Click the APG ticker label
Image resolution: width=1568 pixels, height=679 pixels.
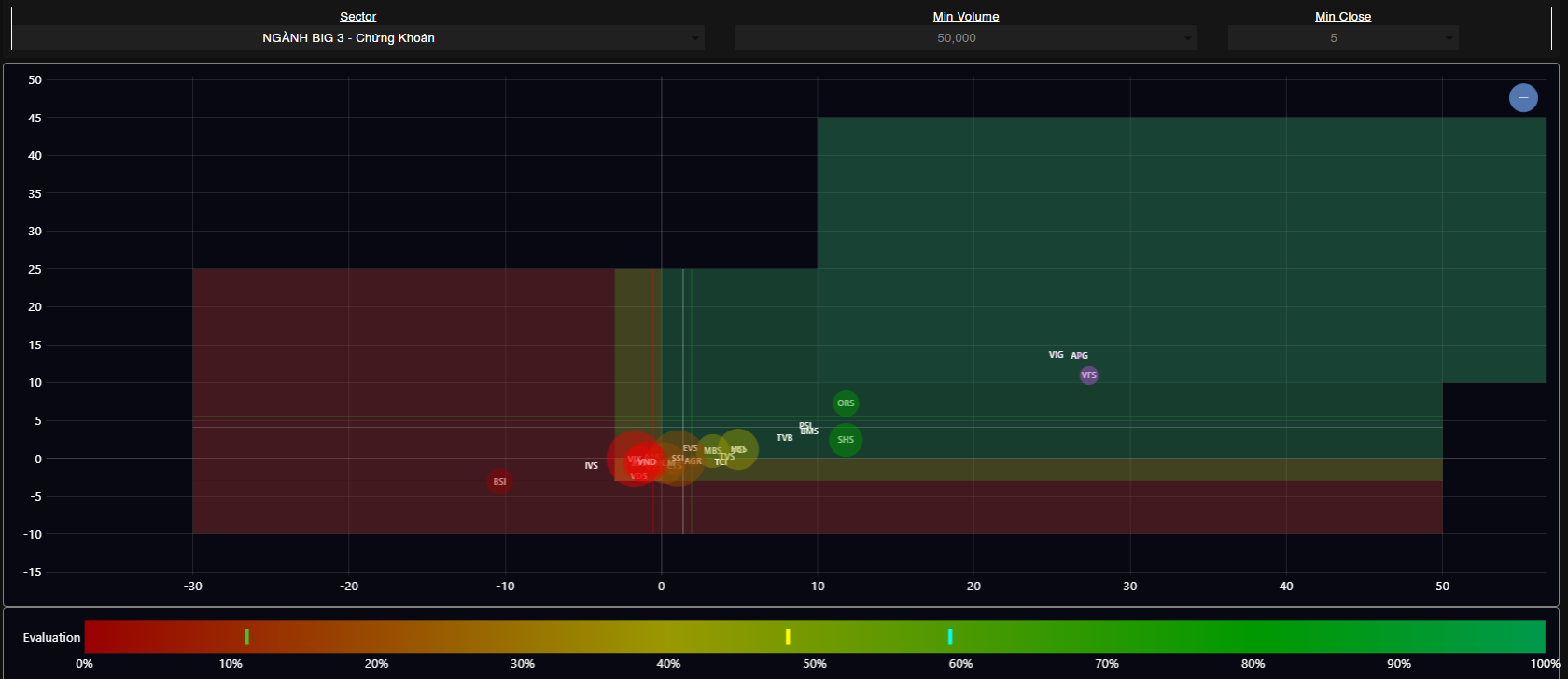point(1080,356)
